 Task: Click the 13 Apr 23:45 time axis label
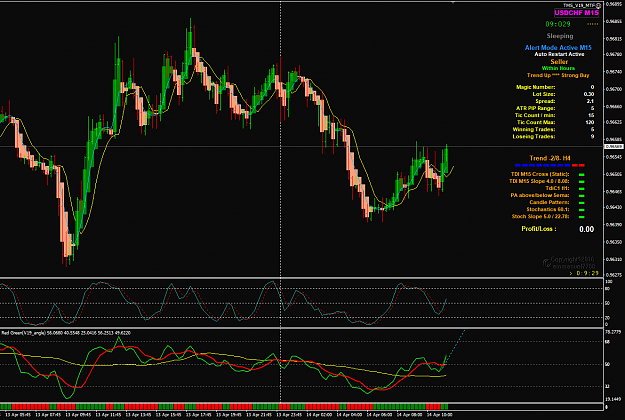(289, 415)
